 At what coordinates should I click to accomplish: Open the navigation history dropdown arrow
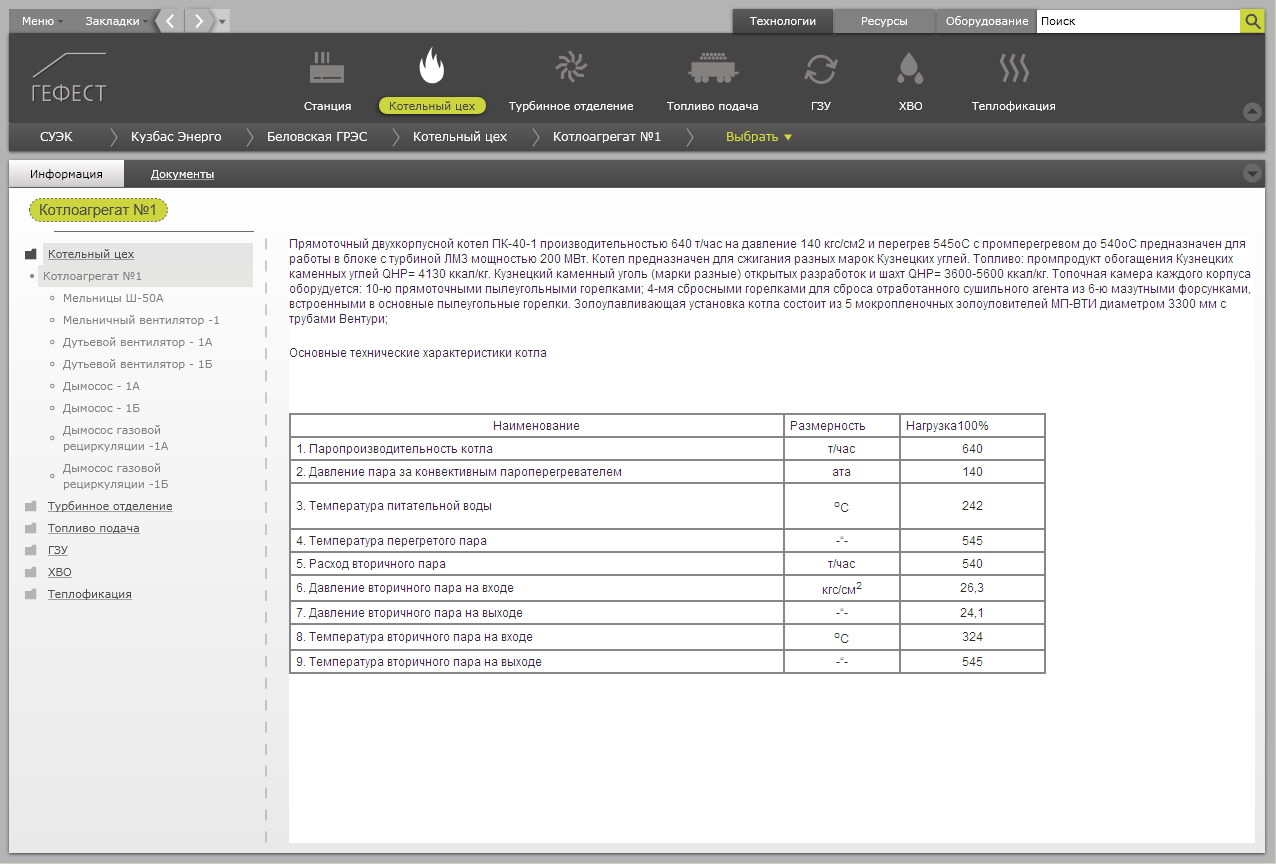(x=222, y=21)
